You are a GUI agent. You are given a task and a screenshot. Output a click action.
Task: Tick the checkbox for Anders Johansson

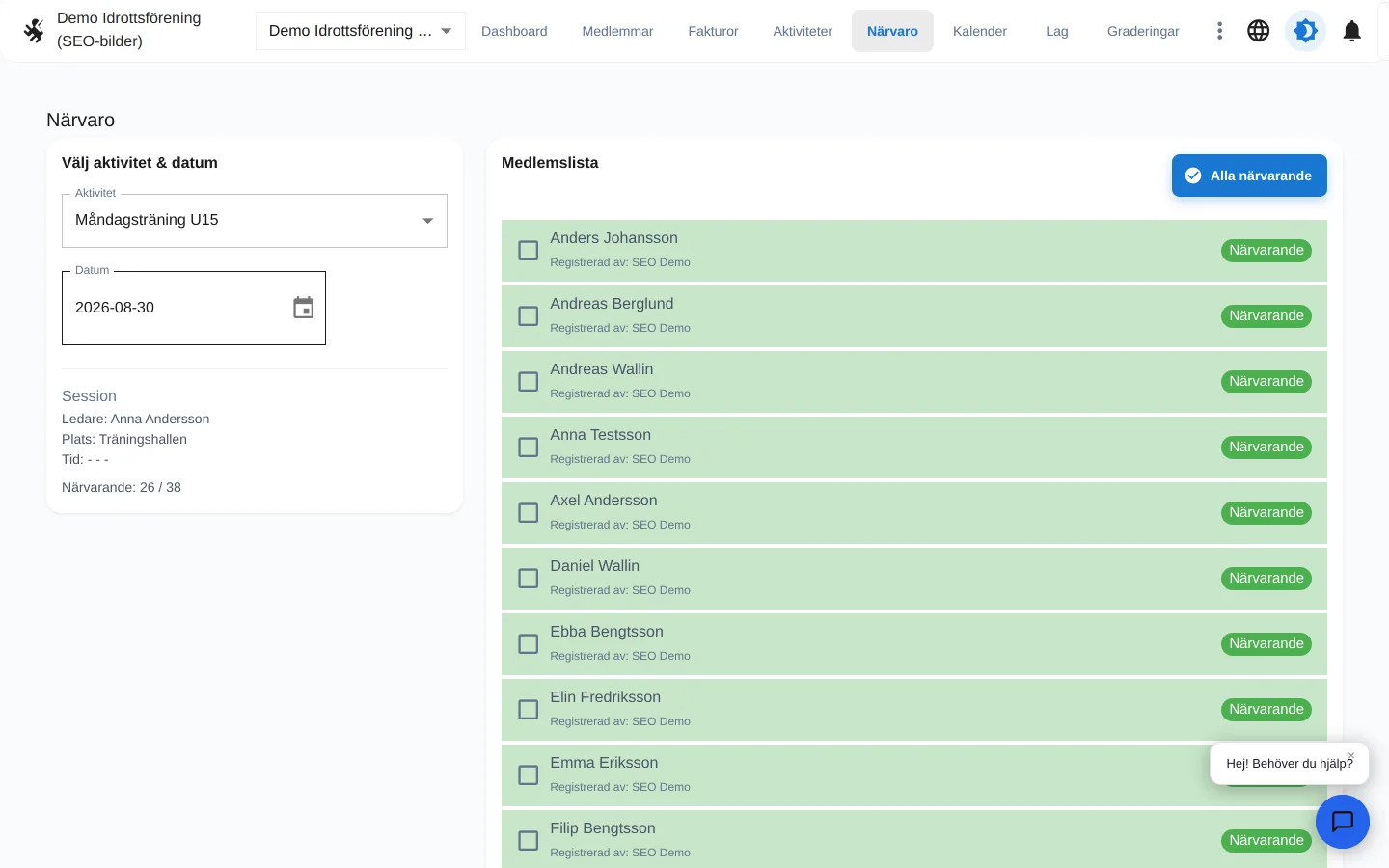(x=529, y=251)
